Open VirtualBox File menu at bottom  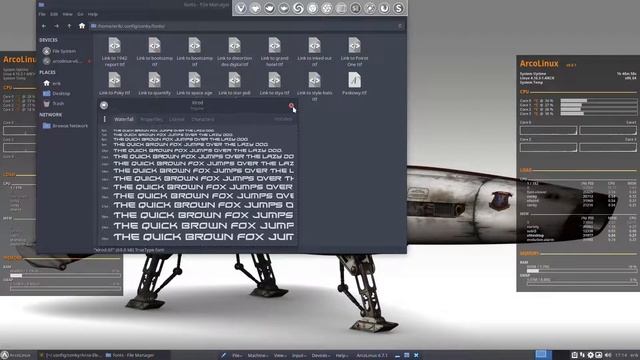[x=237, y=356]
